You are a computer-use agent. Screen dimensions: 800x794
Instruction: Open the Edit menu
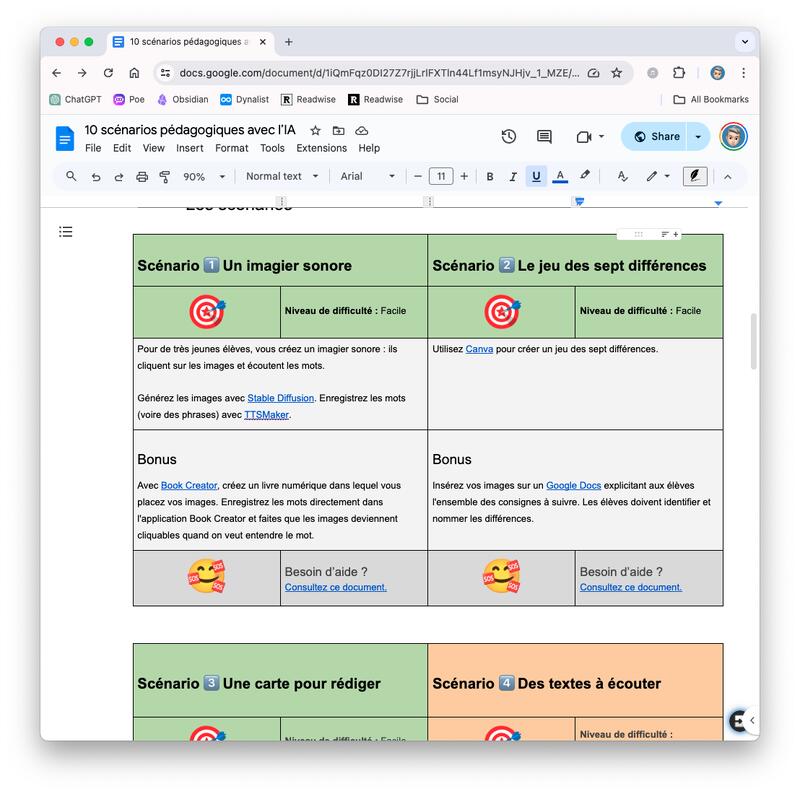click(x=122, y=148)
